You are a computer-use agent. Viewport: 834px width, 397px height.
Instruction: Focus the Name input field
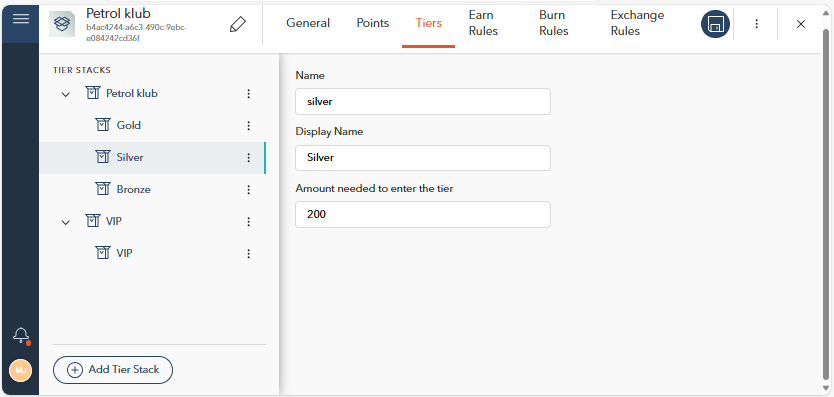423,102
